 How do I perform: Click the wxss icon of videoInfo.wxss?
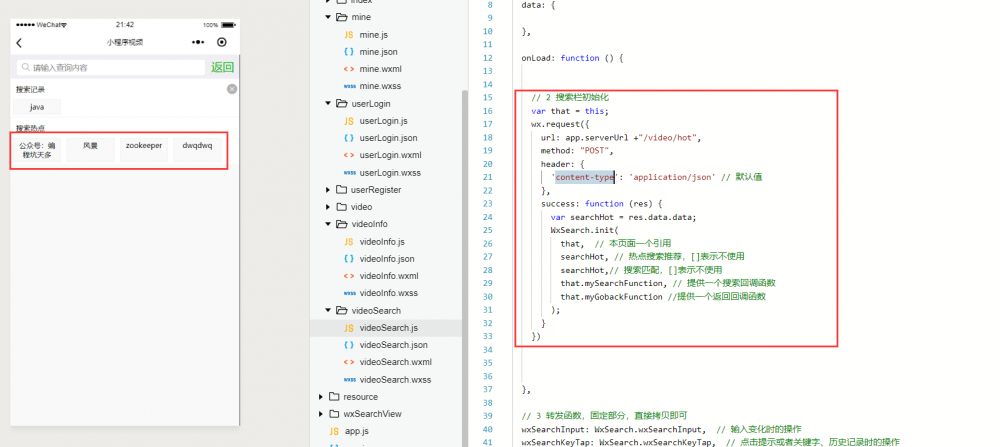click(349, 293)
